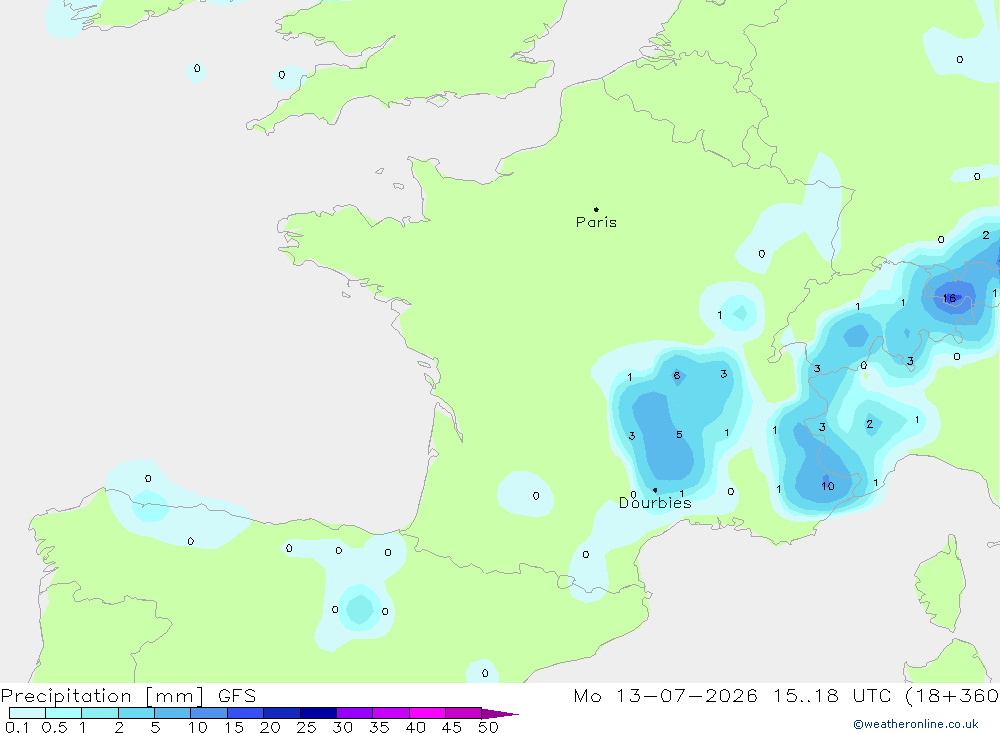Pick the legend swatch between 25 and 30

tap(318, 713)
